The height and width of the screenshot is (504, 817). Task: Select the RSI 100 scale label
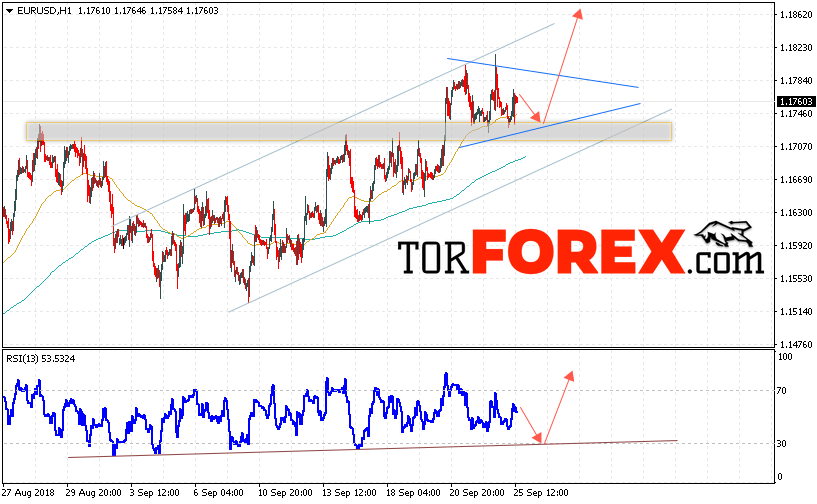click(x=785, y=357)
